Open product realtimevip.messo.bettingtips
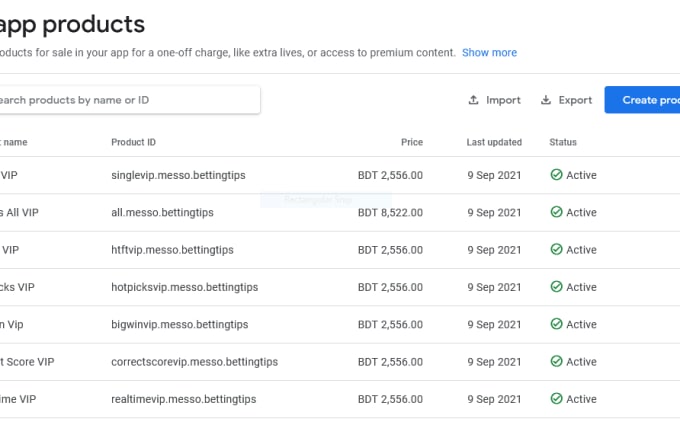This screenshot has width=680, height=425. pos(183,399)
